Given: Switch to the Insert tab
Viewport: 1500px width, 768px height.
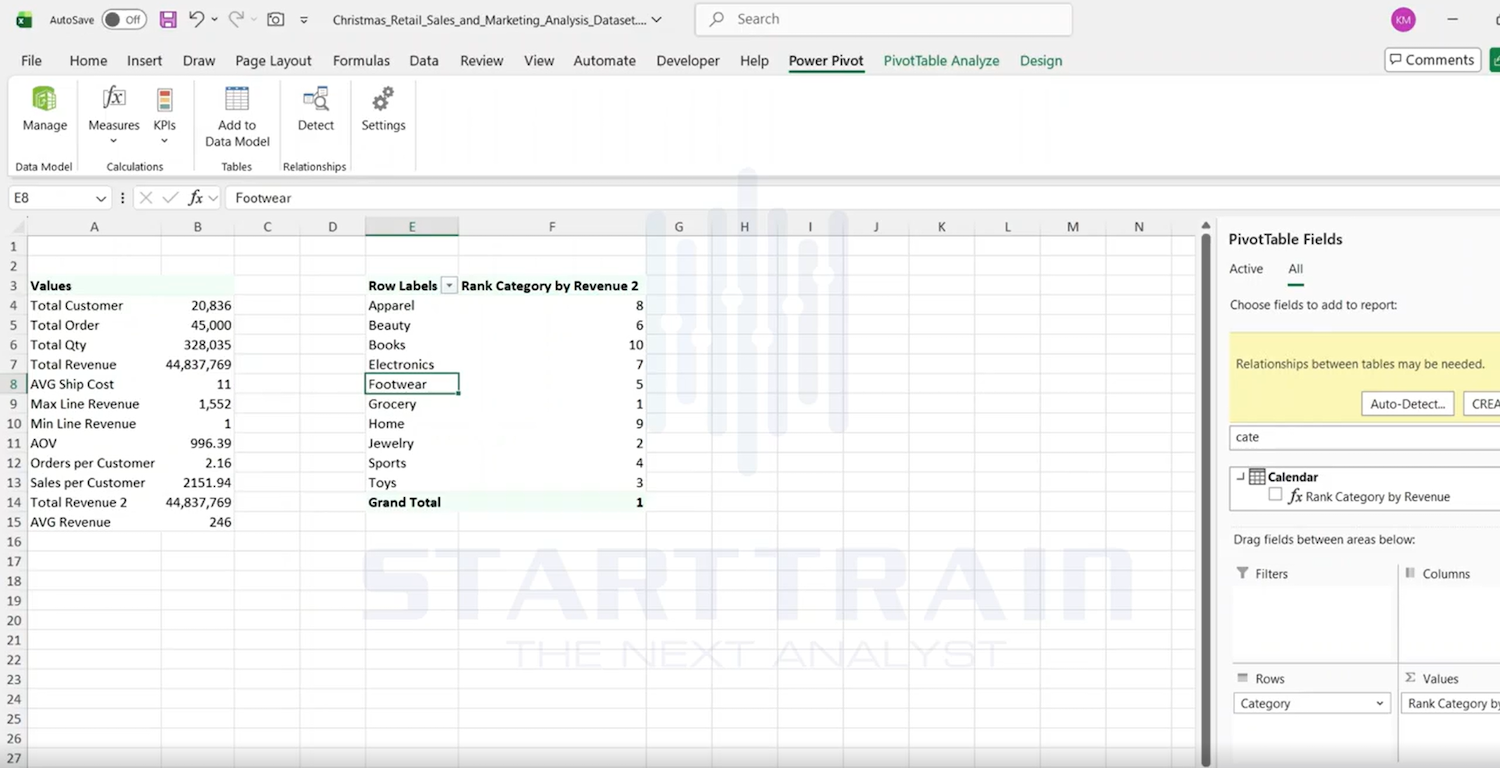Looking at the screenshot, I should click(144, 60).
